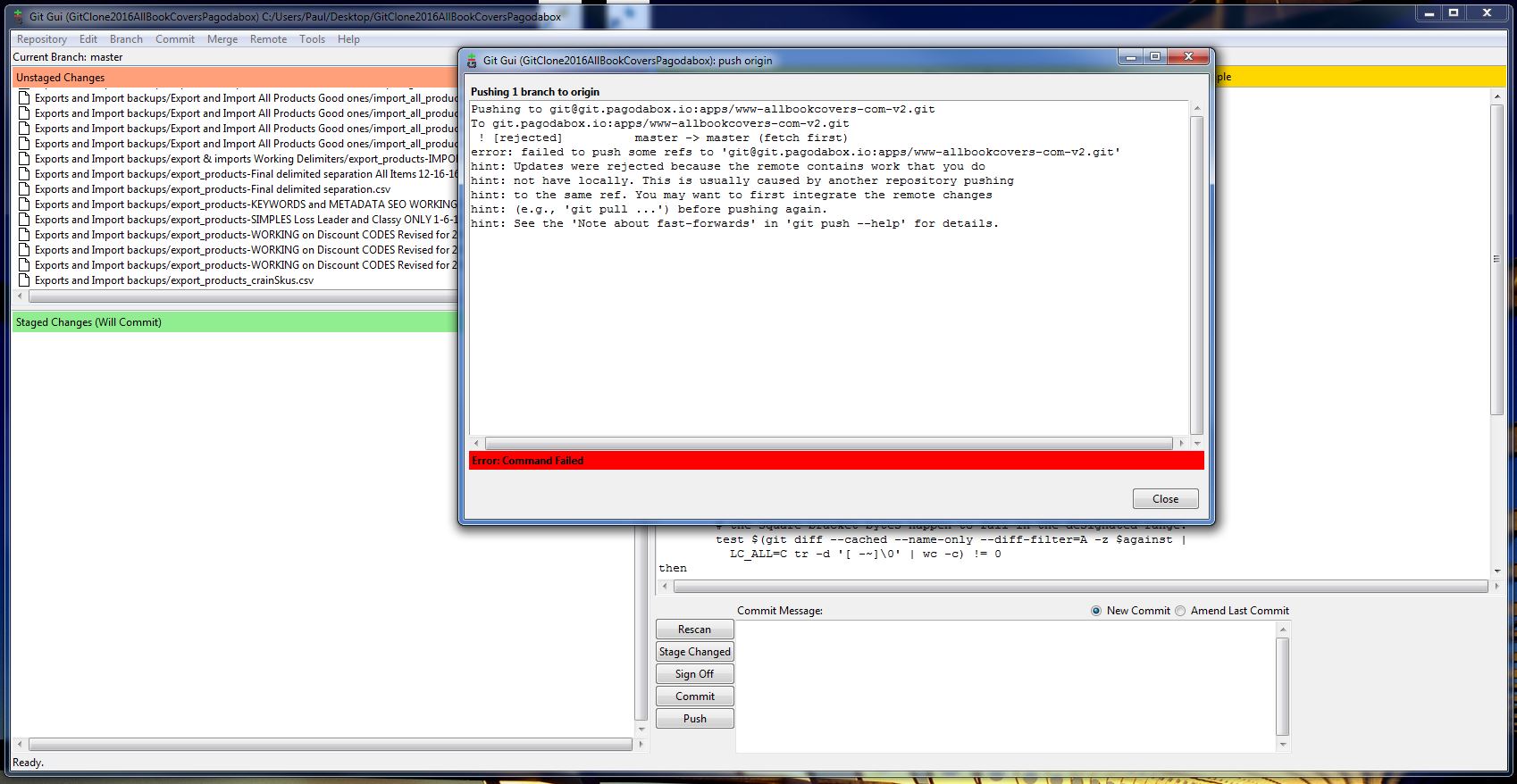Click the diff pane horizontal scrollbar
This screenshot has height=784, width=1517.
[x=1080, y=587]
